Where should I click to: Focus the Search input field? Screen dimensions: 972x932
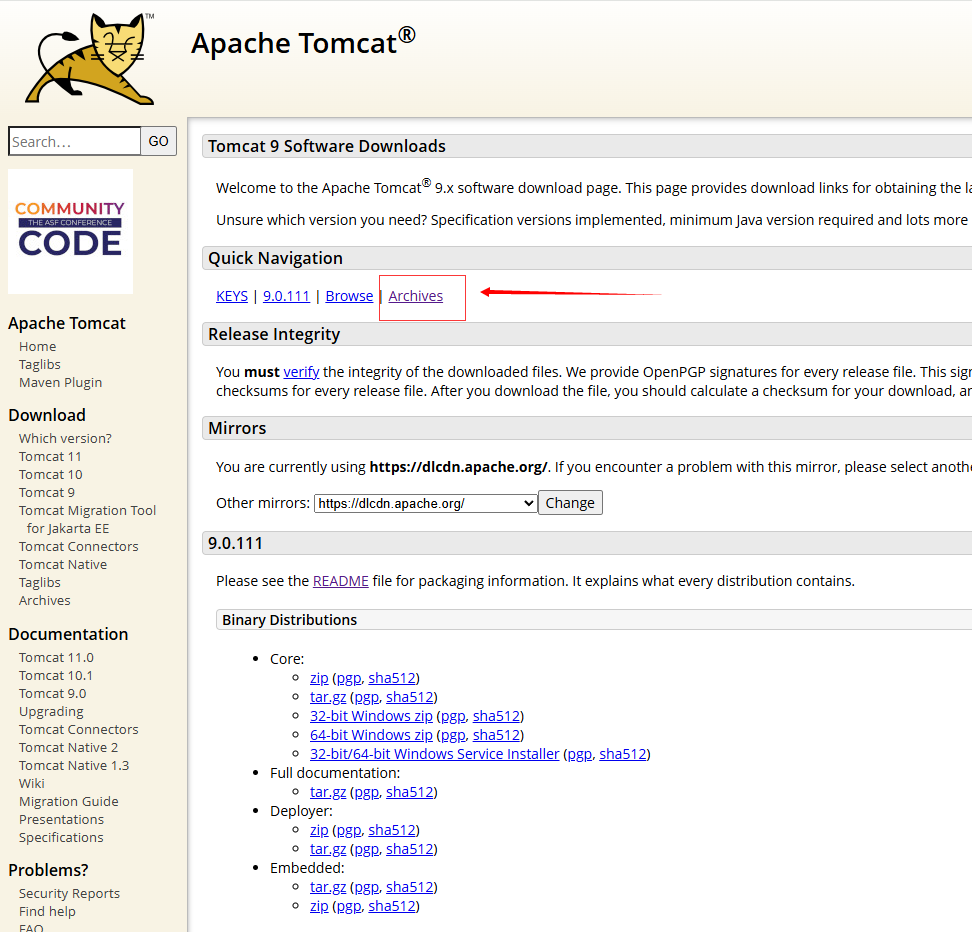(x=74, y=141)
